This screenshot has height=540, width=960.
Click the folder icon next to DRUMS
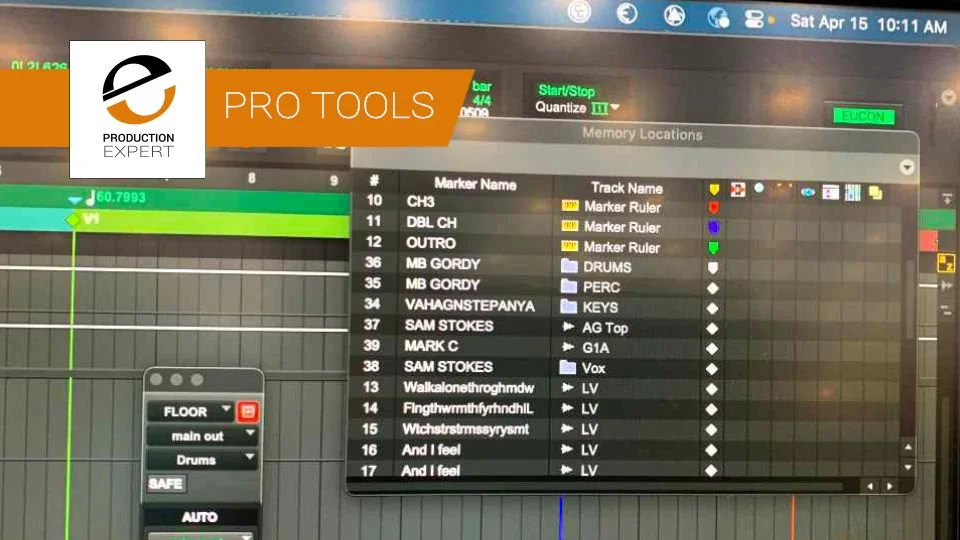click(x=569, y=266)
